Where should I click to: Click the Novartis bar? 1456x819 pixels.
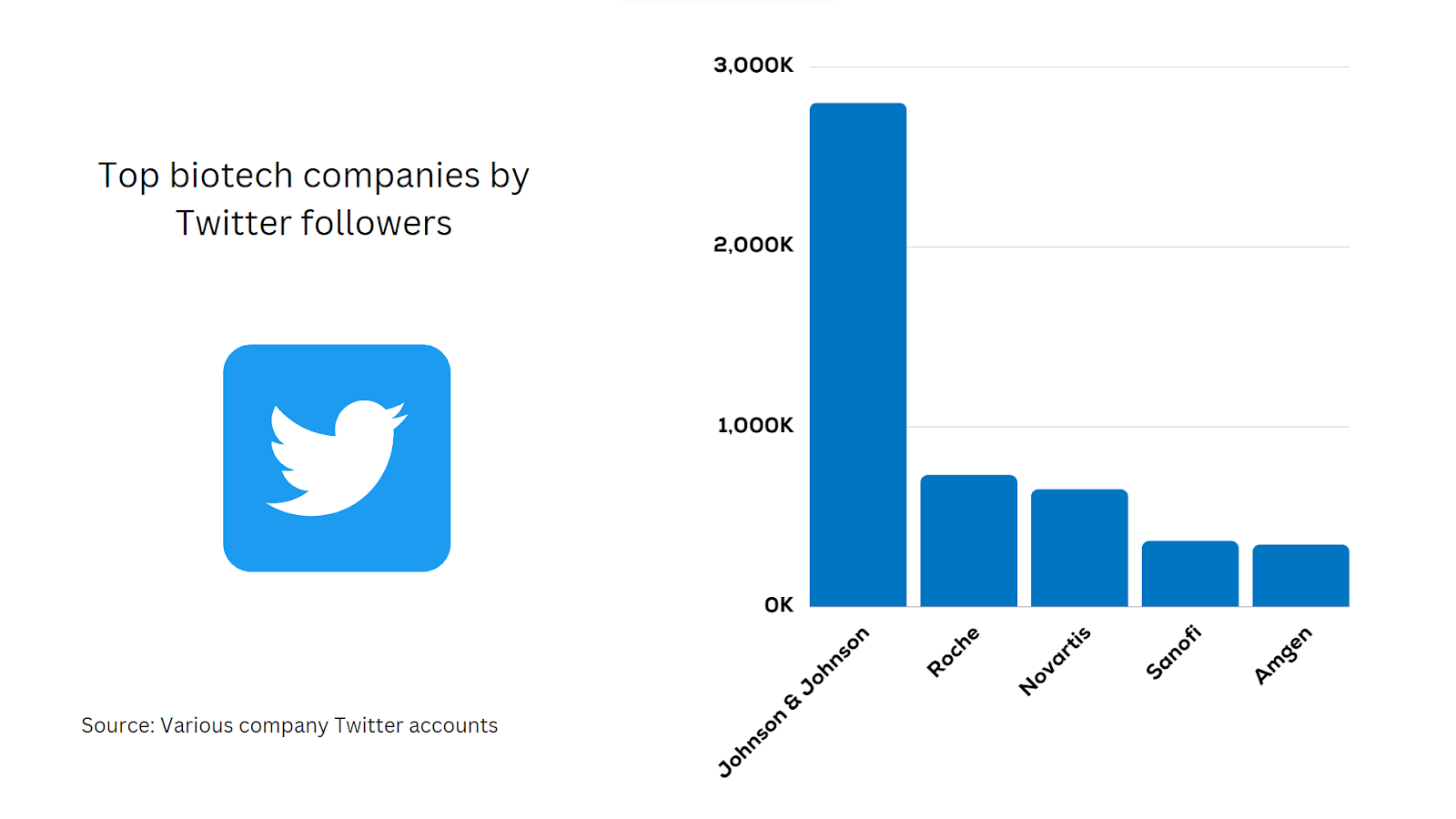[1079, 548]
